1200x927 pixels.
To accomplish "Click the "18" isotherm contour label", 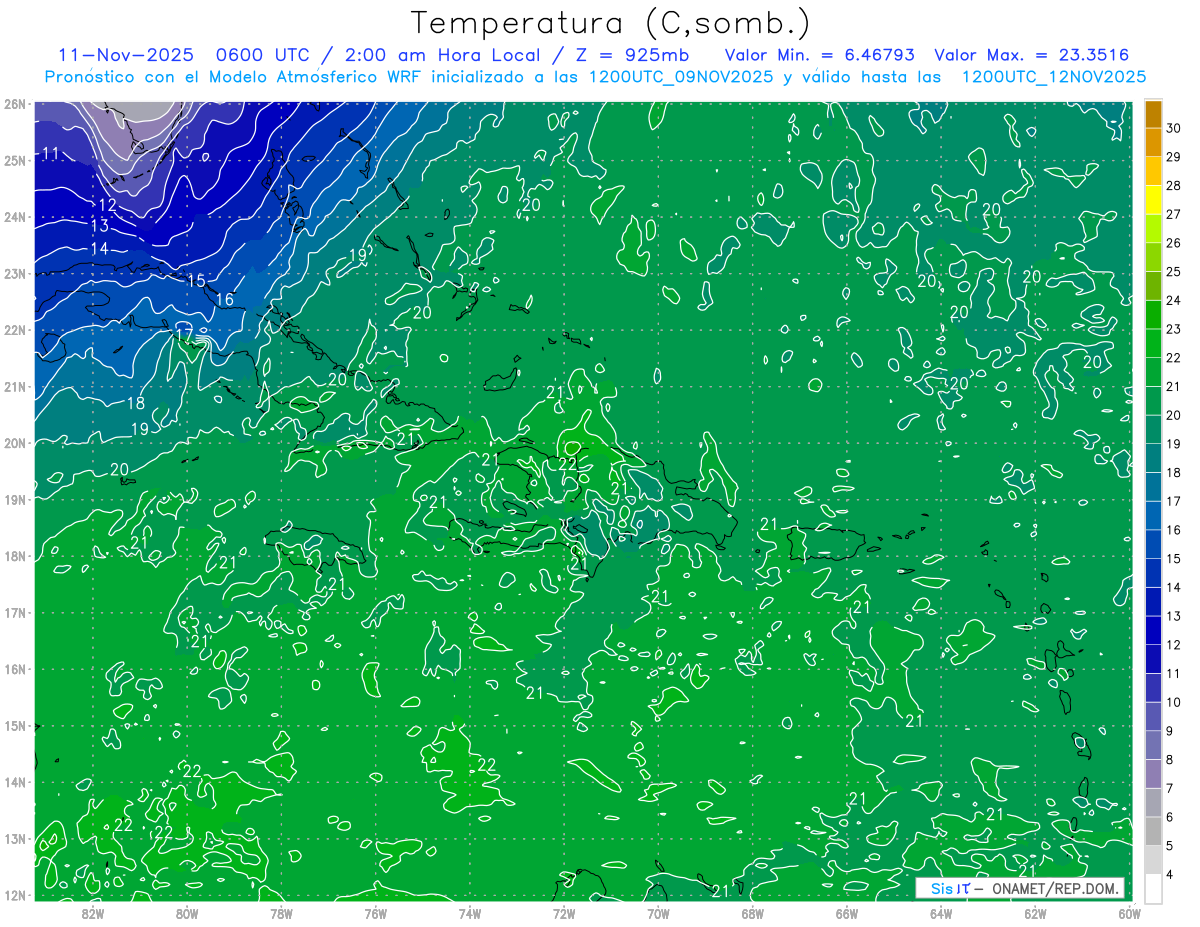I will click(137, 403).
